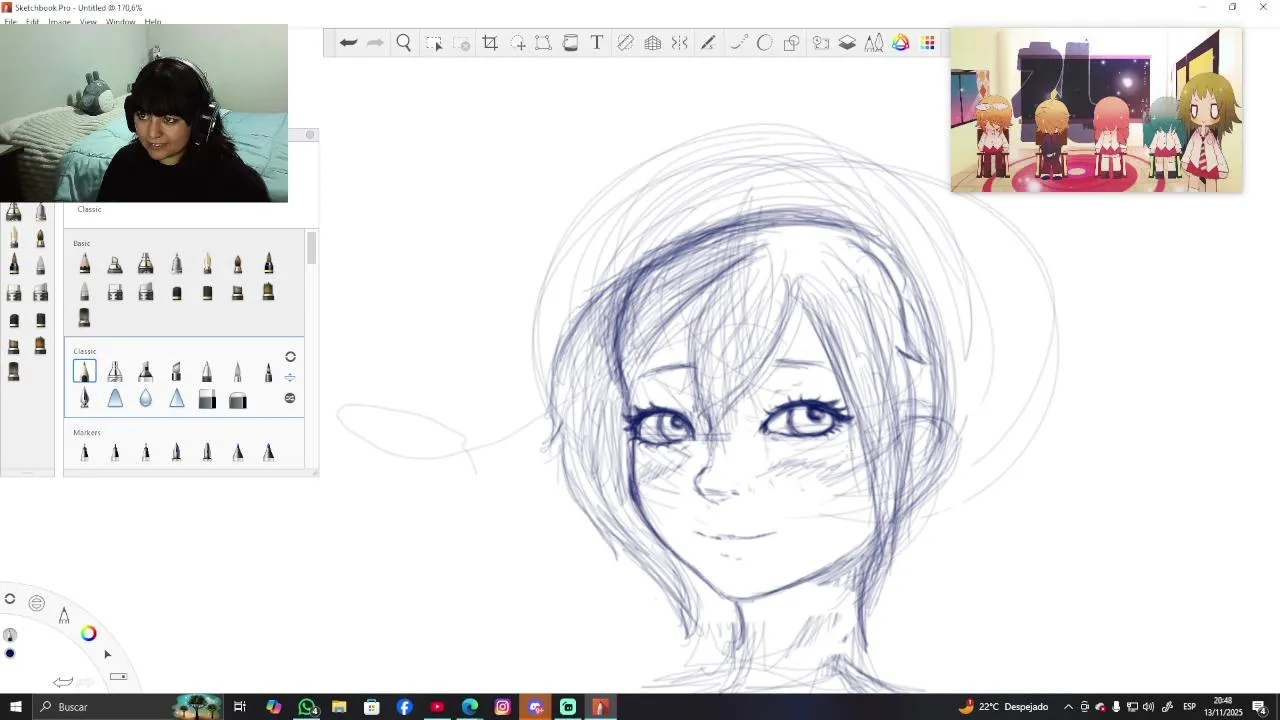Show the Layer editor panel
The width and height of the screenshot is (1280, 720).
coord(847,43)
